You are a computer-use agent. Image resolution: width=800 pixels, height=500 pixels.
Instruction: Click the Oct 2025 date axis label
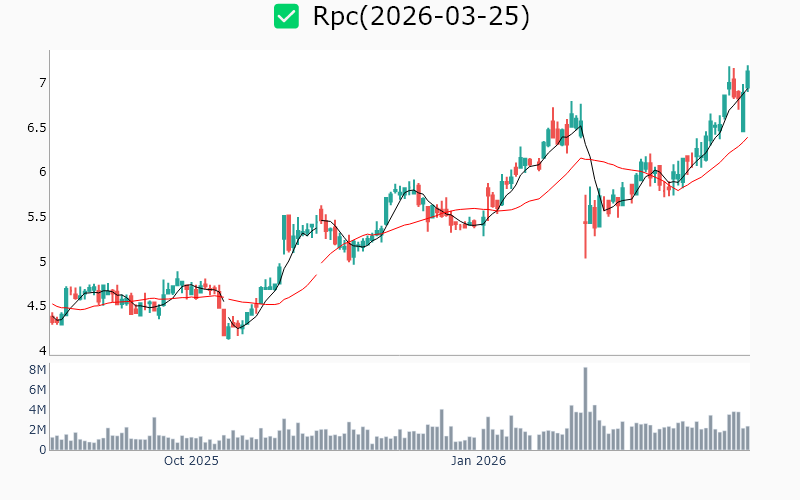point(191,461)
